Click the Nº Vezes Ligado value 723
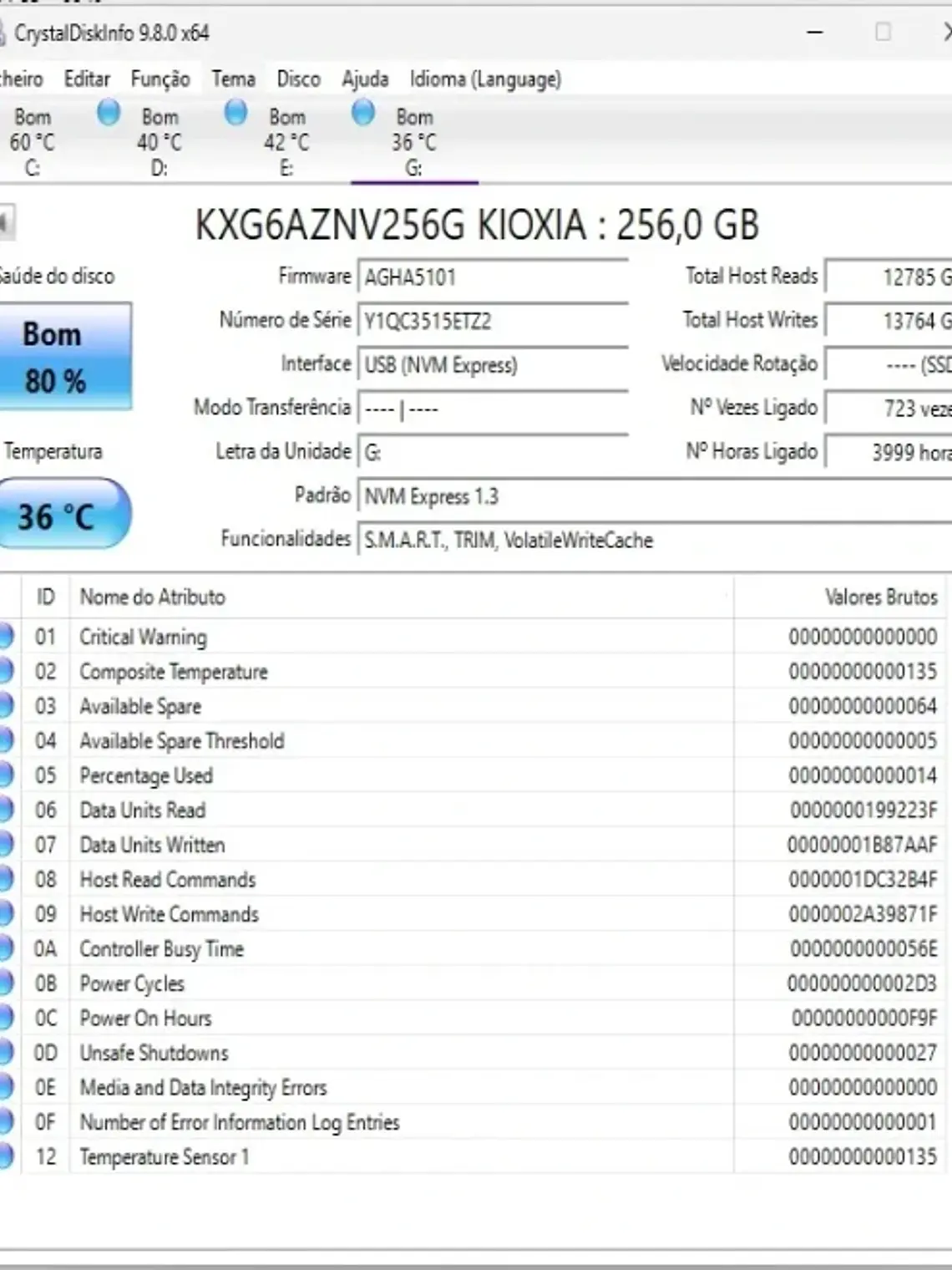The image size is (952, 1270). point(889,409)
